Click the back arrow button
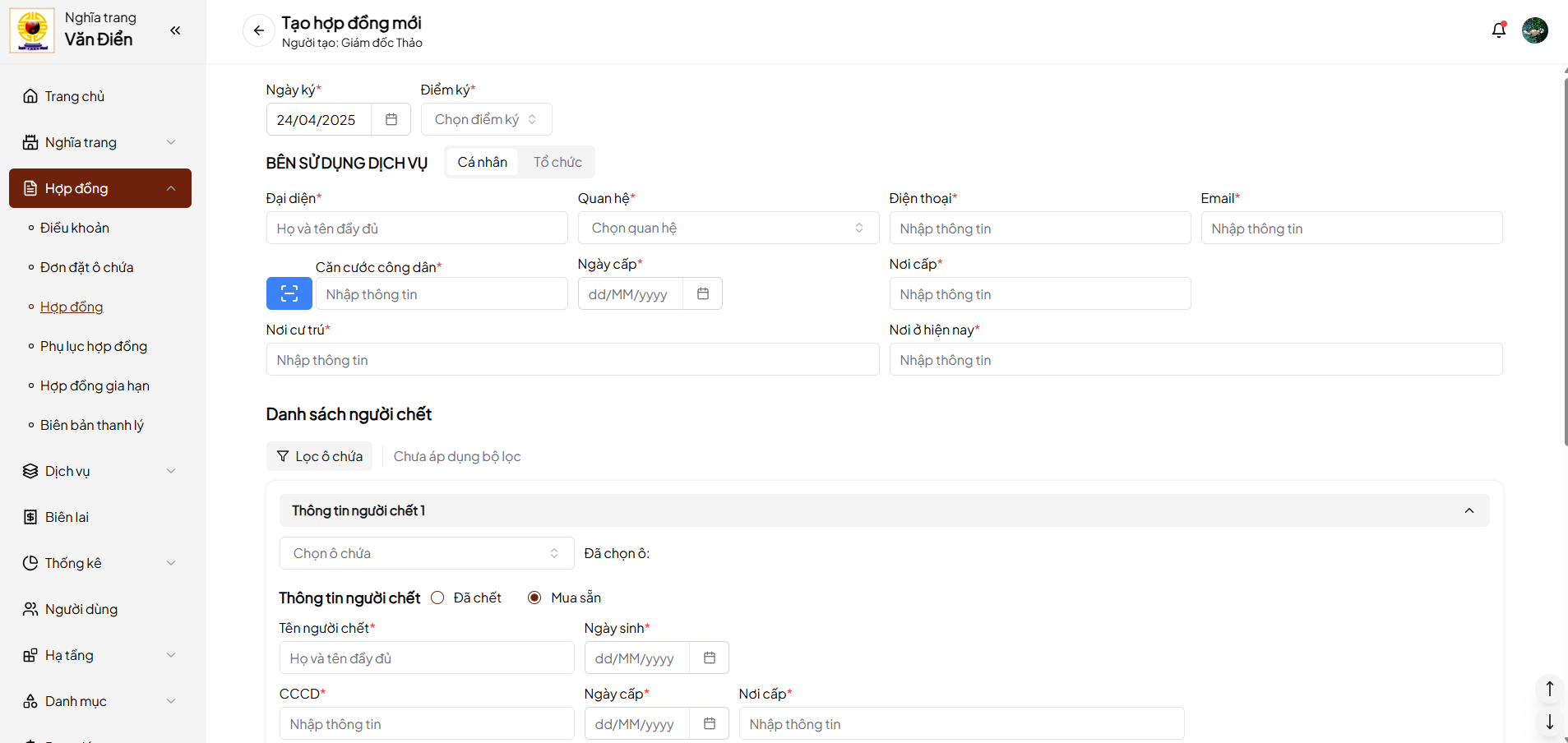 [x=258, y=31]
